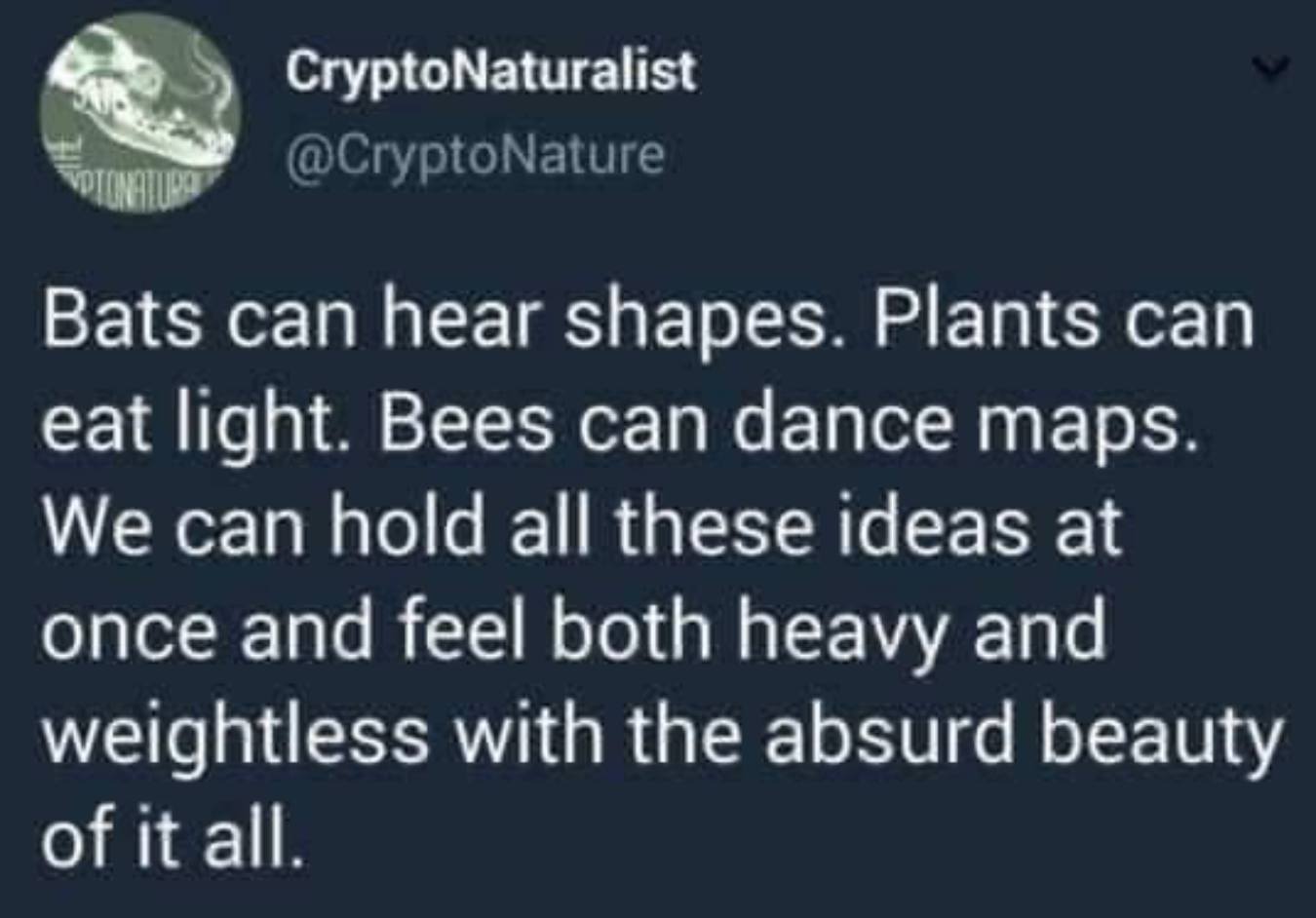Click the phrase 'weightless with the absurd beauty'
Screen dimensions: 1316x918
tap(661, 734)
